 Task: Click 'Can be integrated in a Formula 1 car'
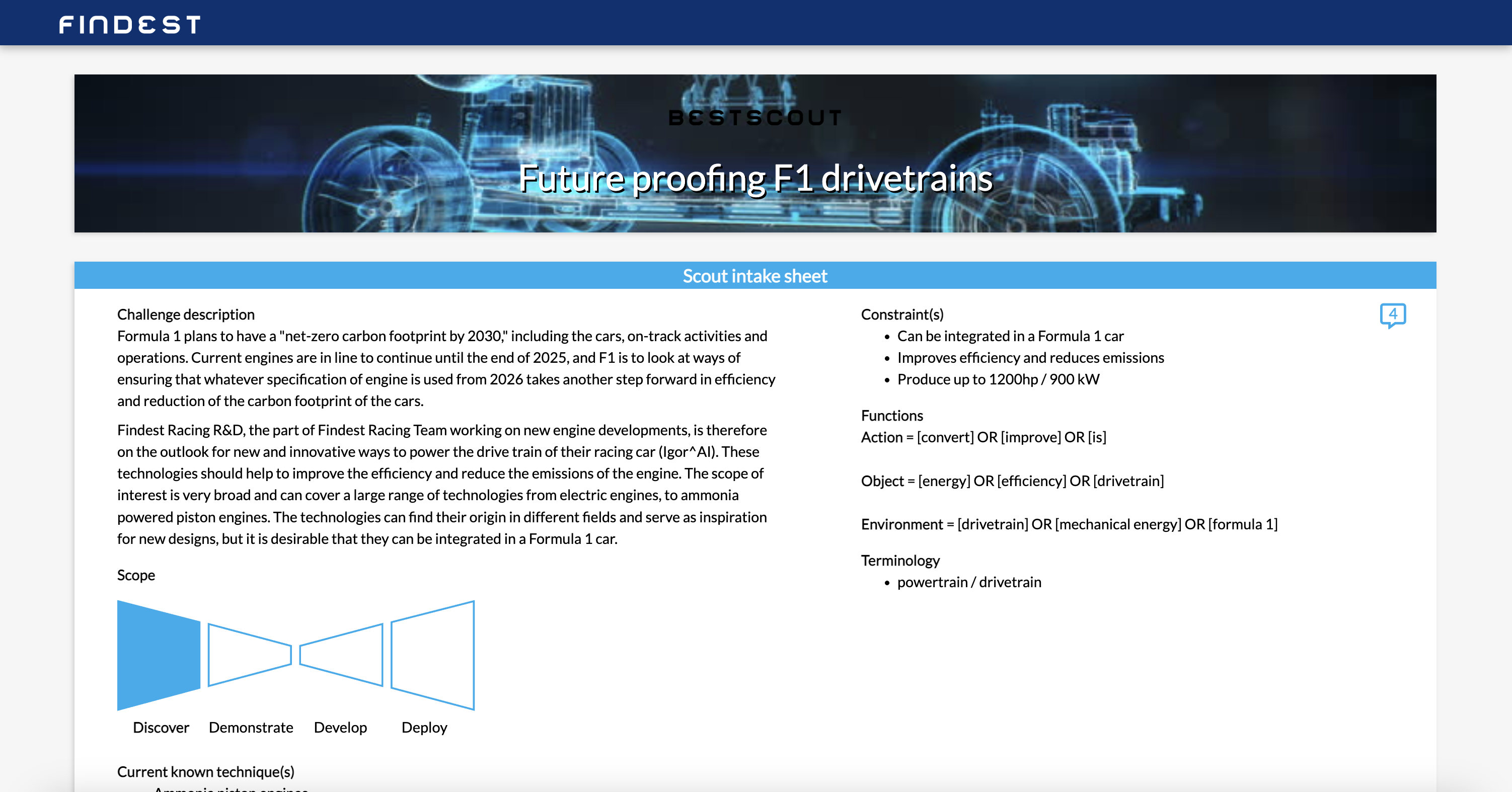(1010, 336)
